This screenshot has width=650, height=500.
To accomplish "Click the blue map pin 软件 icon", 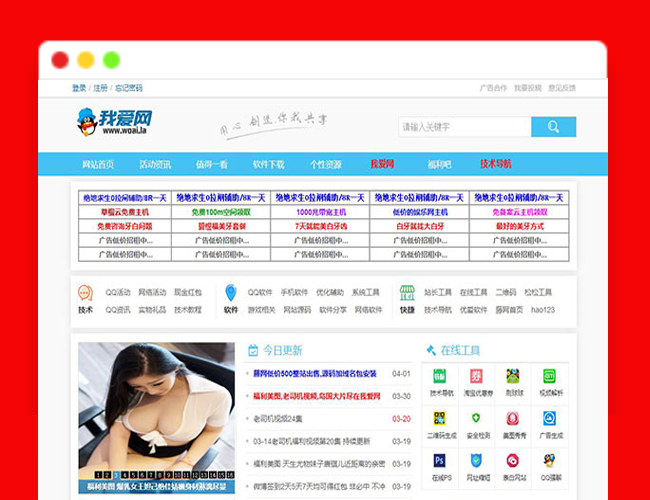I will (231, 293).
